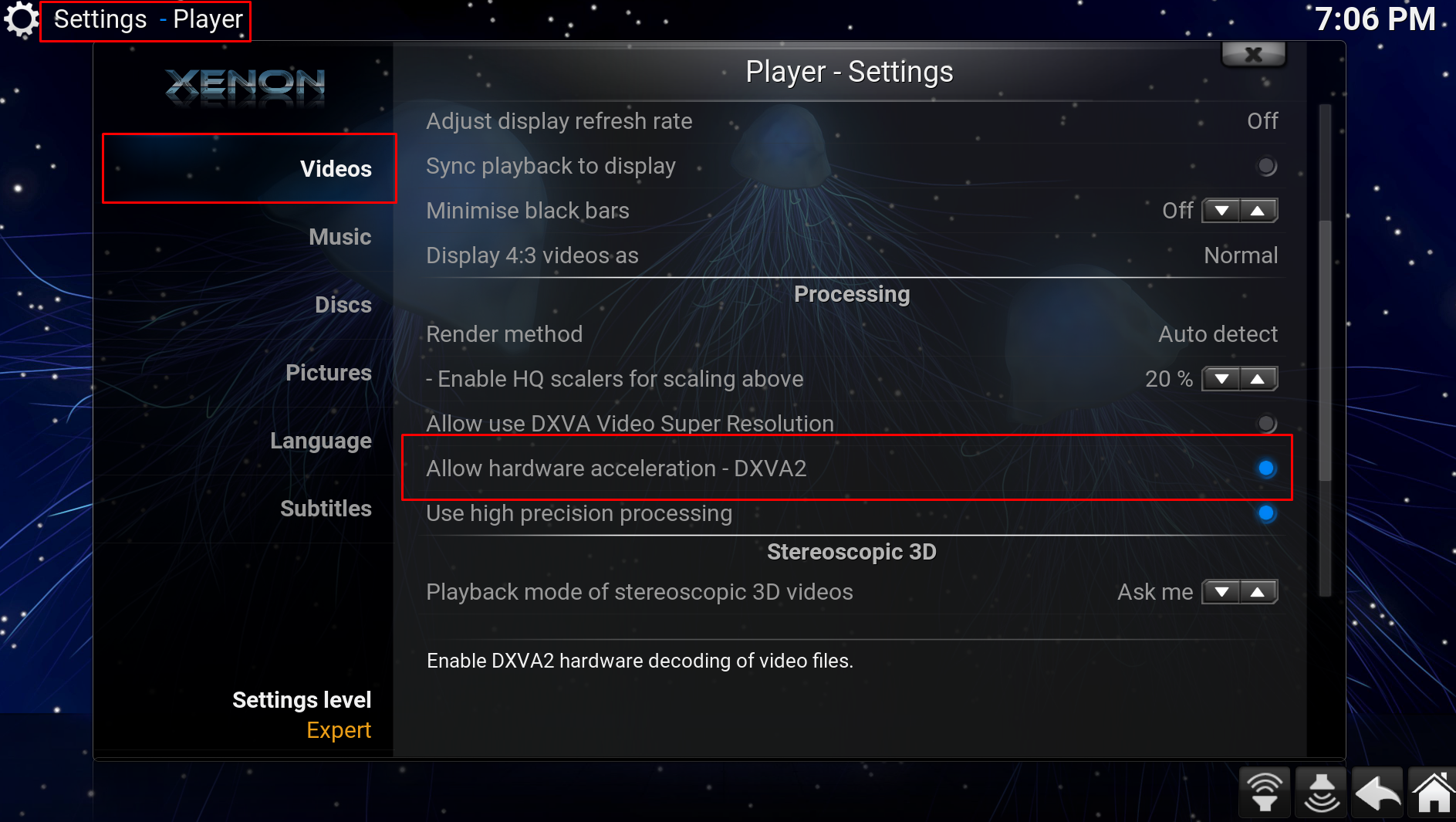1456x822 pixels.
Task: Switch to the Music category
Action: (340, 237)
